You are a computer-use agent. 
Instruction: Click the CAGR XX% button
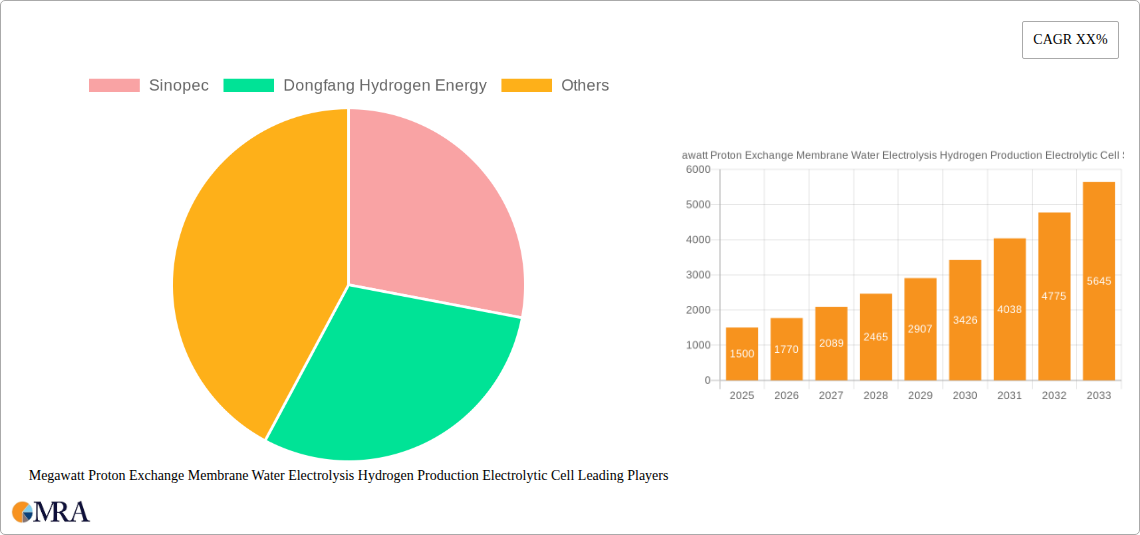(1070, 40)
